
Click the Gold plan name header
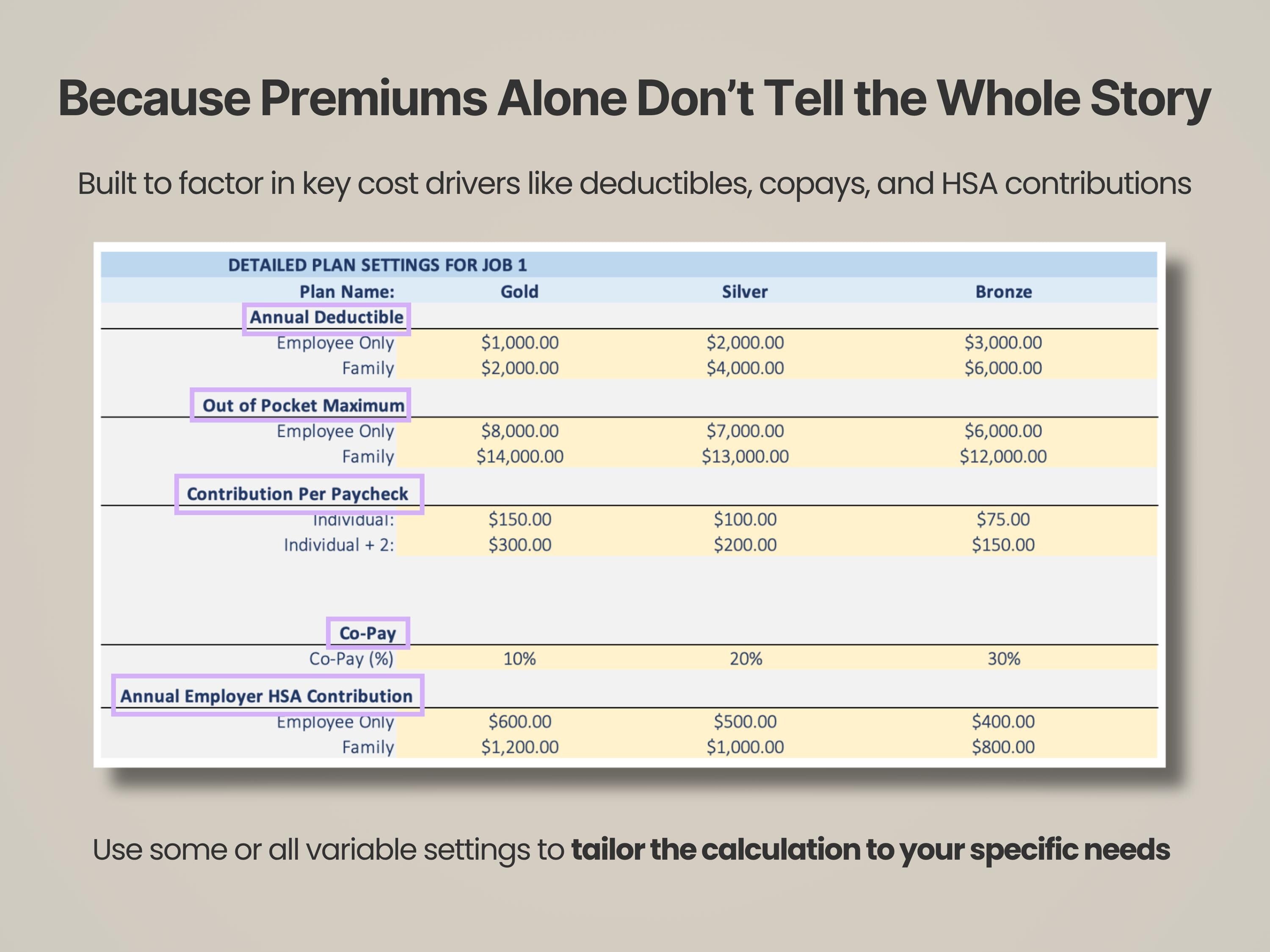click(519, 292)
